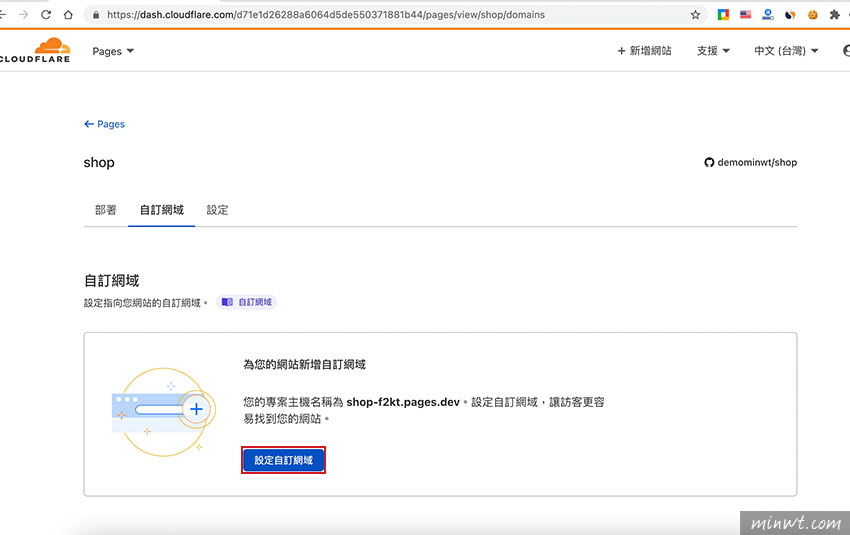The width and height of the screenshot is (850, 535).
Task: Open demominwt/shop GitHub repository link
Action: pos(750,162)
